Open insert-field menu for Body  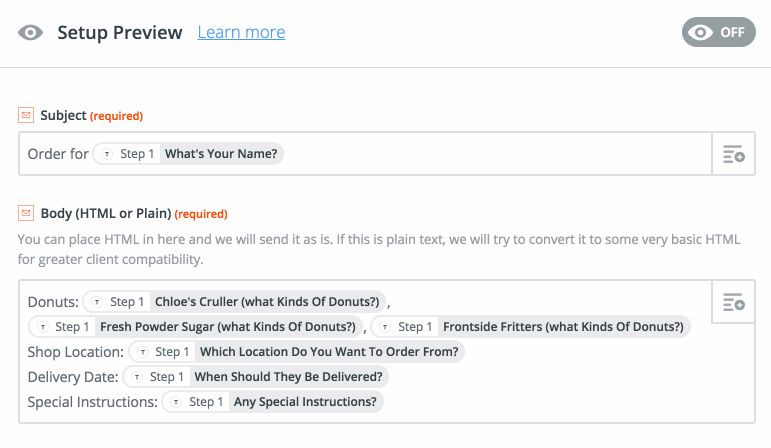coord(733,302)
